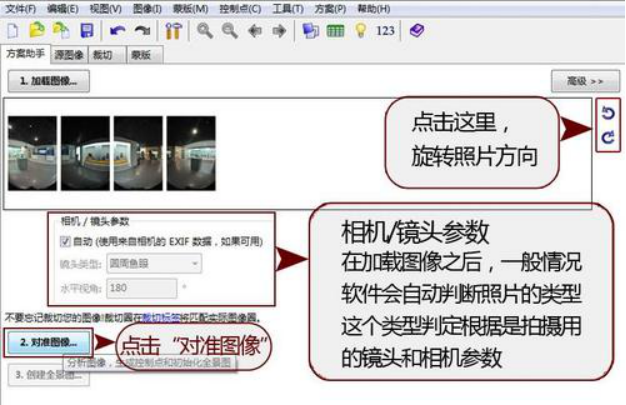The height and width of the screenshot is (405, 626).
Task: Switch to the 源图像 tab
Action: pos(68,54)
